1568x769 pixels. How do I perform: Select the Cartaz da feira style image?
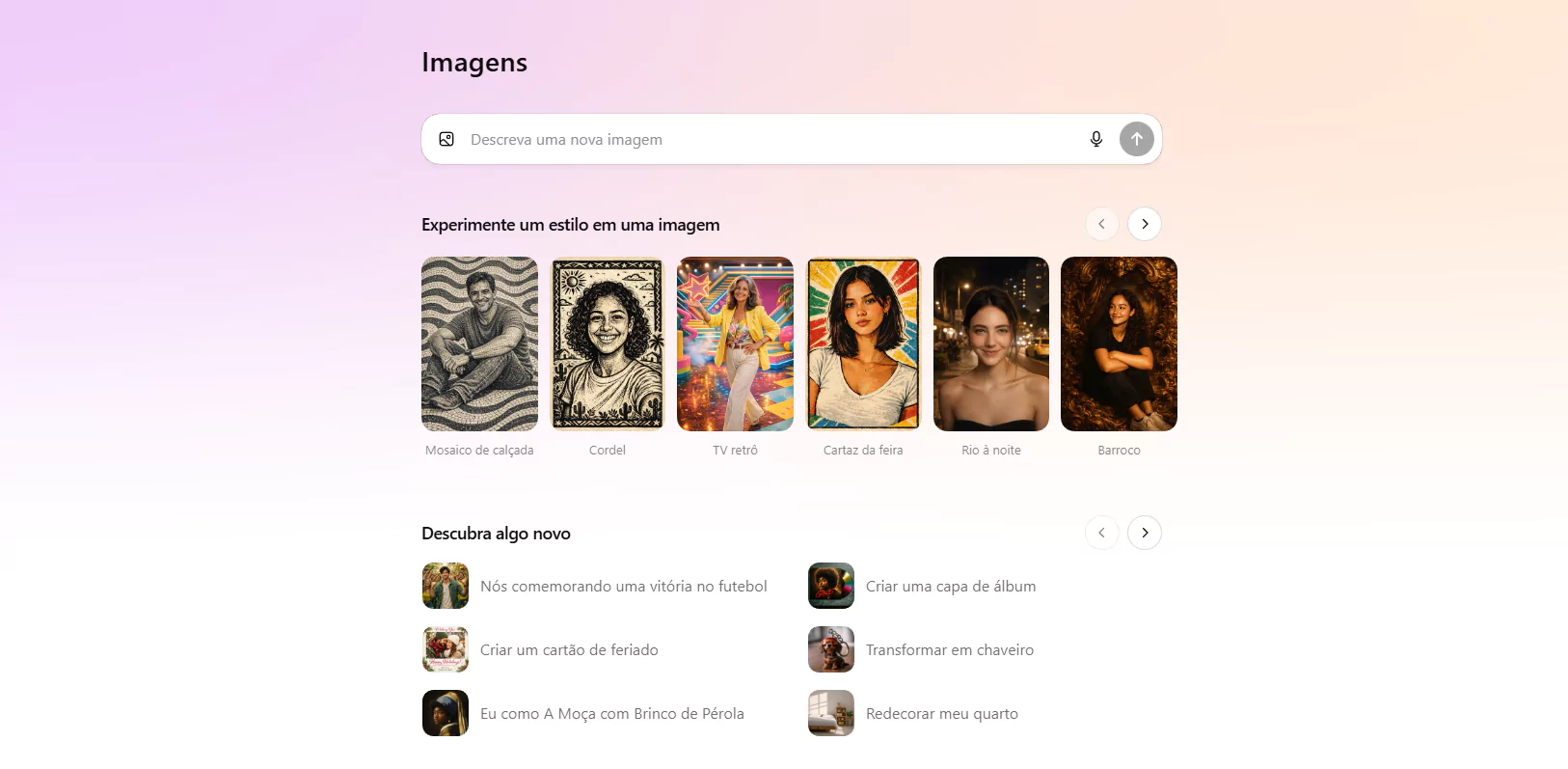[863, 343]
